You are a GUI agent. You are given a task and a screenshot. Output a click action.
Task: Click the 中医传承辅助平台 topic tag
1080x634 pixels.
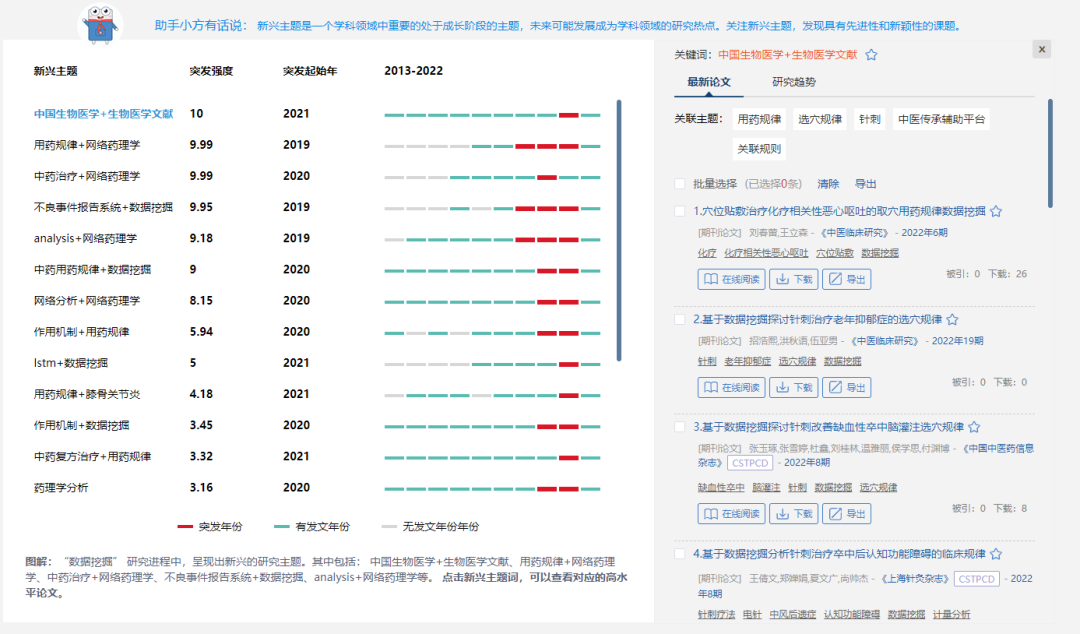tap(941, 120)
